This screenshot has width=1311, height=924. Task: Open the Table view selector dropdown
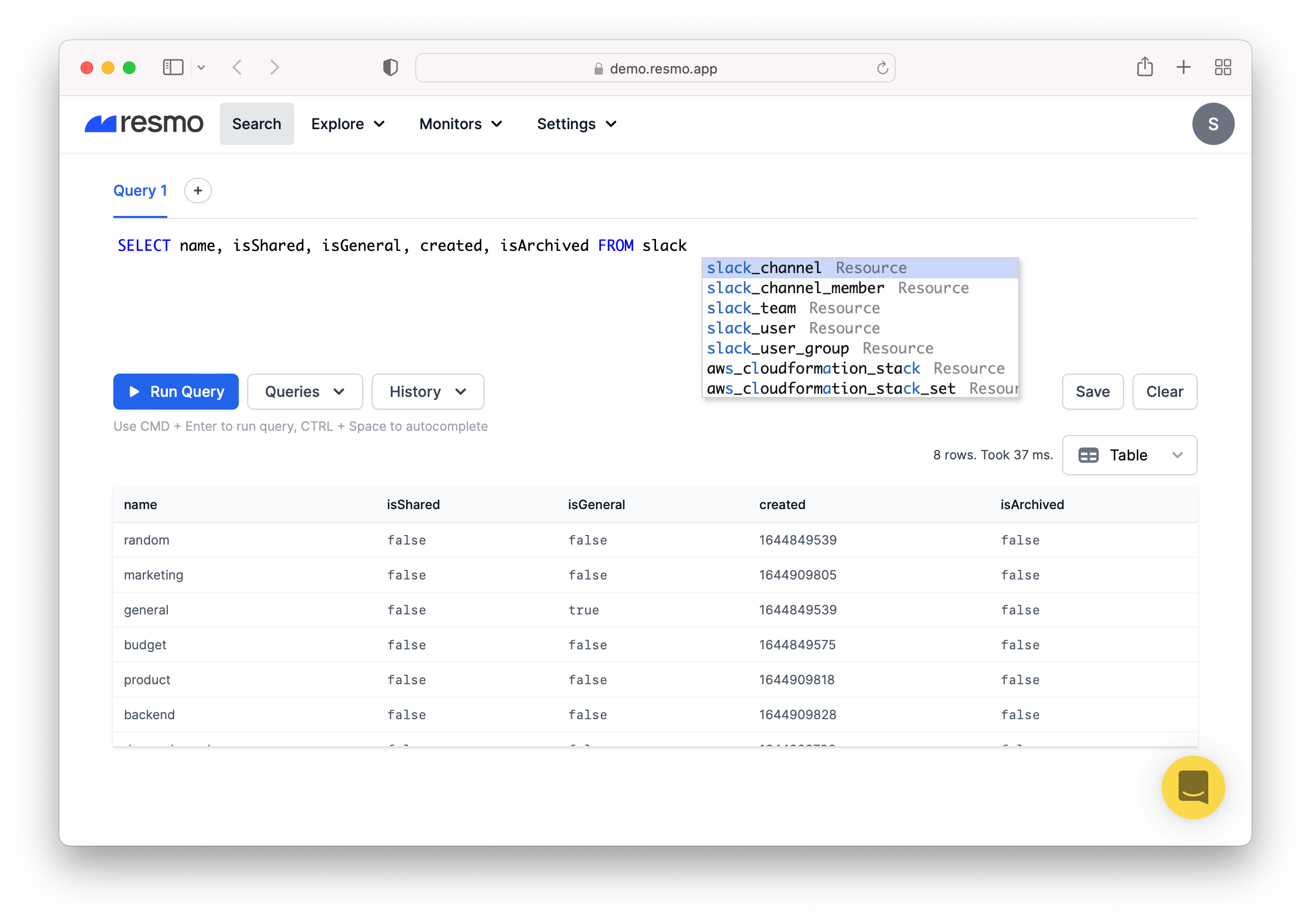pos(1129,455)
